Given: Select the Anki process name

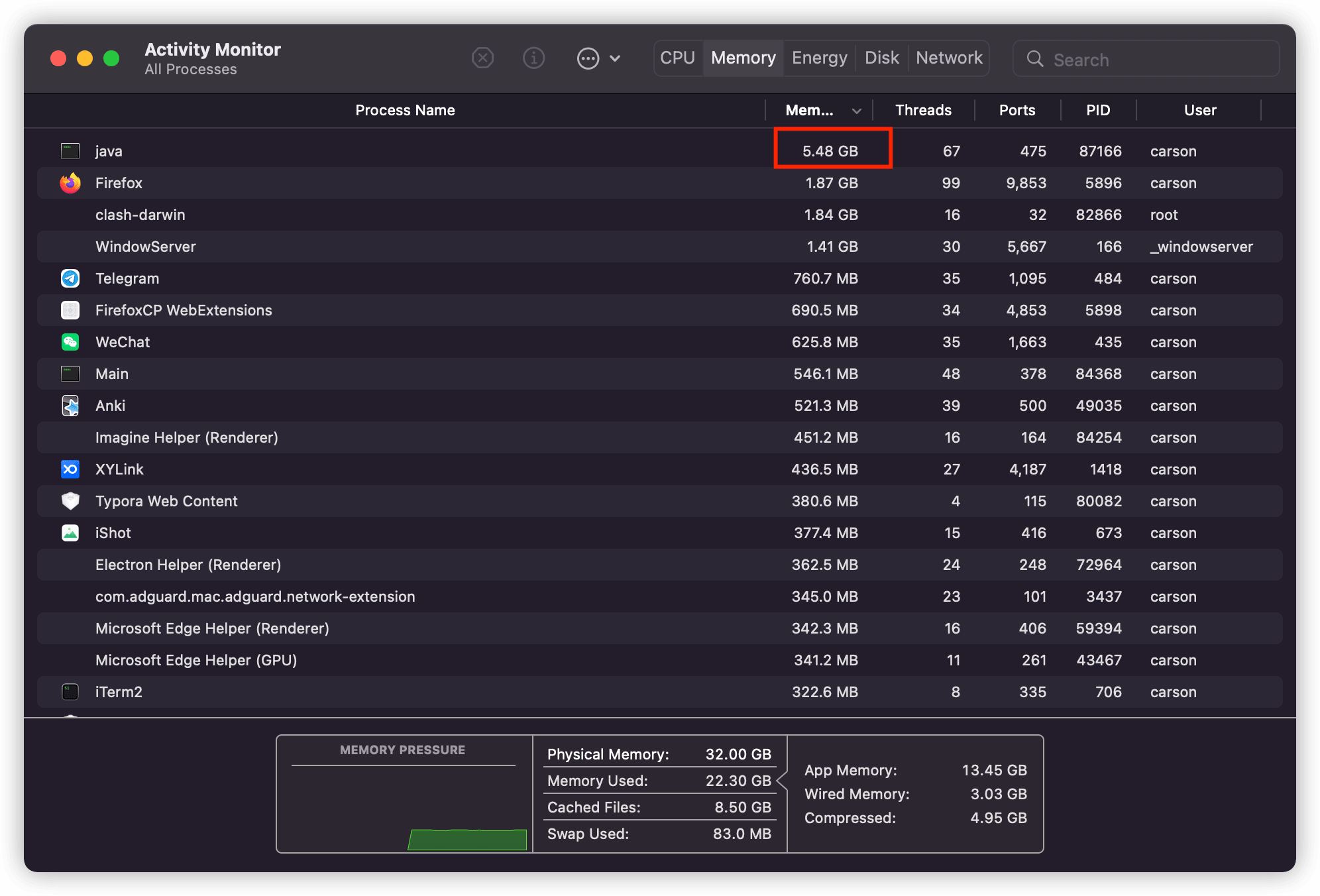Looking at the screenshot, I should [110, 406].
